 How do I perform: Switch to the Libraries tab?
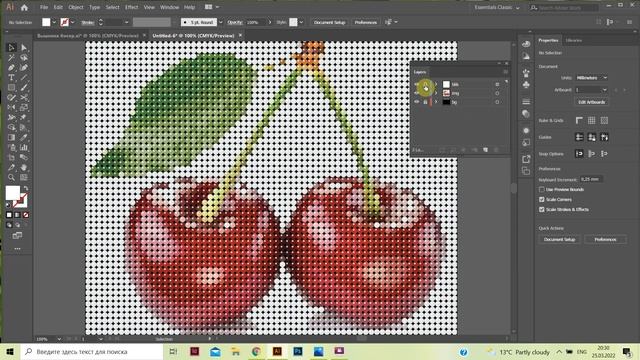click(x=574, y=40)
